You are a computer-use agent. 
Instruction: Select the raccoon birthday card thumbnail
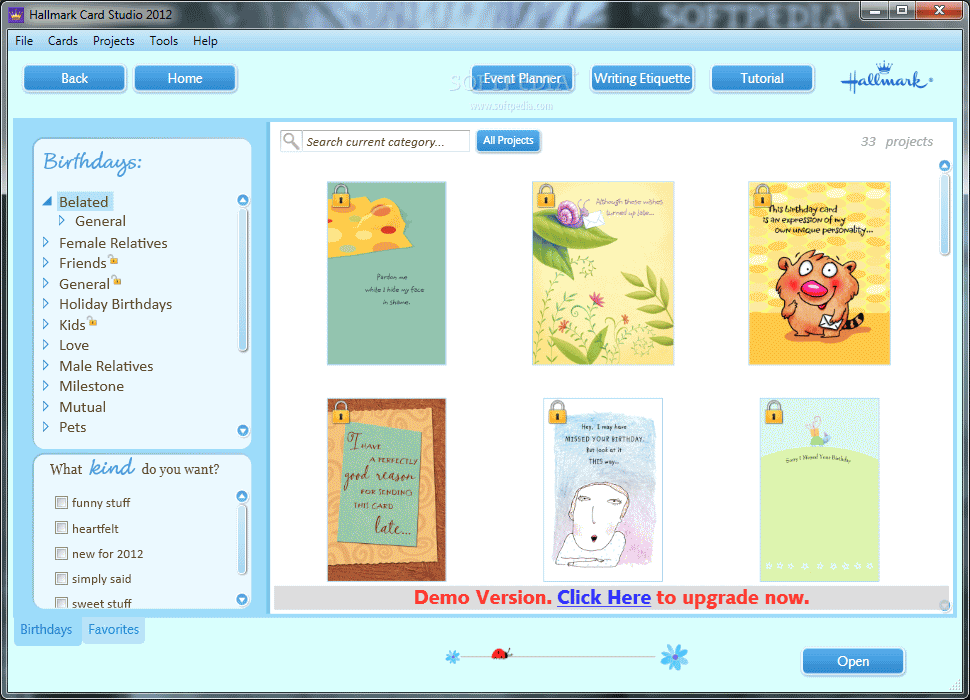pyautogui.click(x=820, y=273)
